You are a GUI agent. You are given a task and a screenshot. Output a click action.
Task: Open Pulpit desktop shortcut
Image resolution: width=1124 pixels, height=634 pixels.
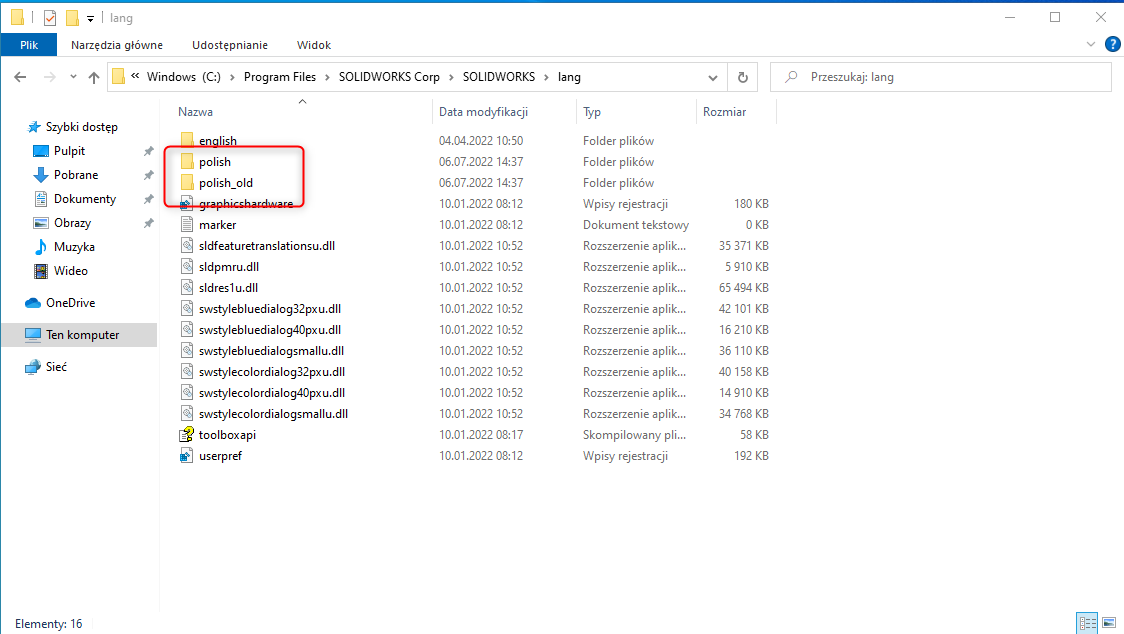tap(69, 151)
